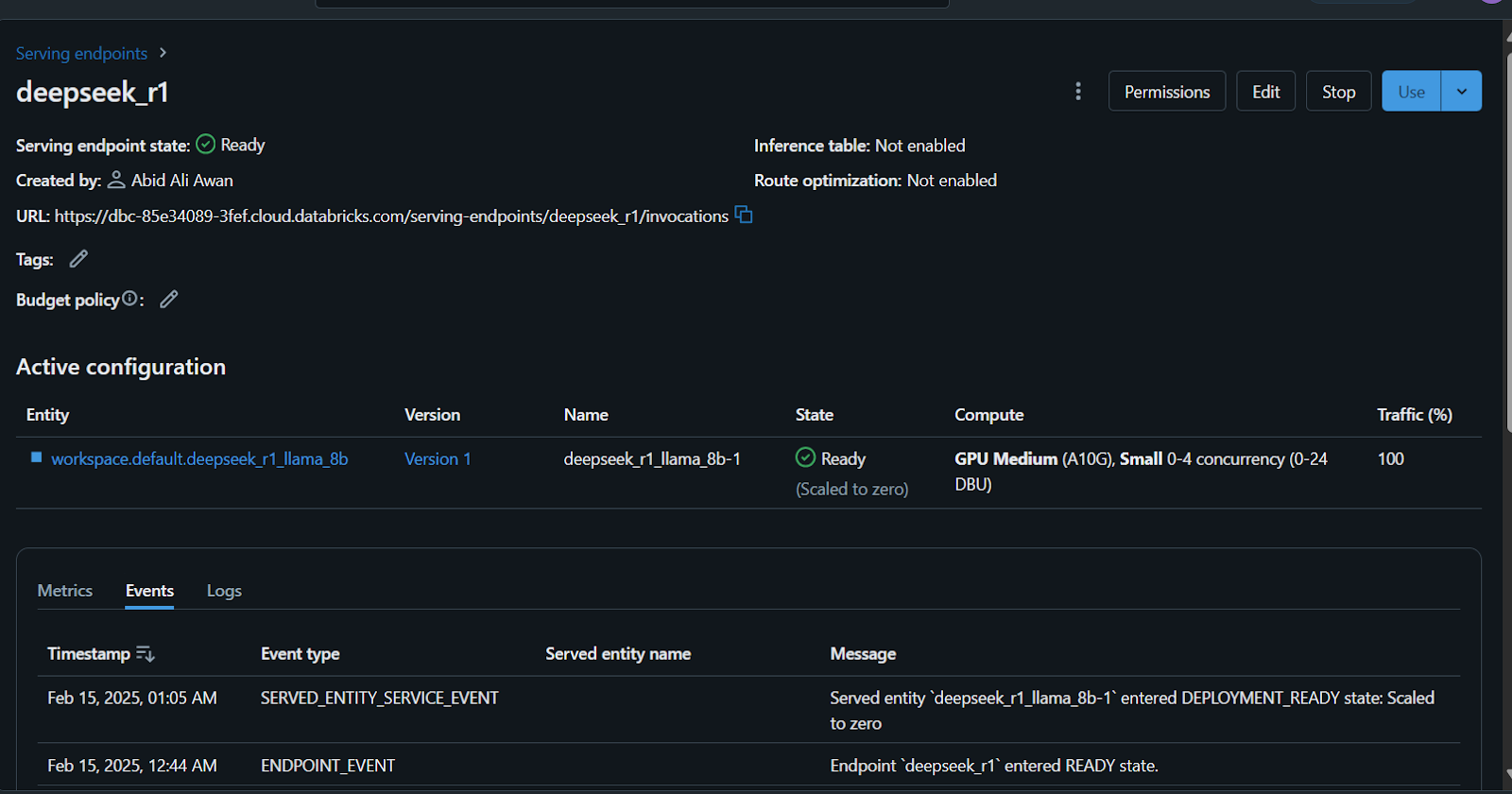Open the kebab more-options menu

pyautogui.click(x=1078, y=92)
